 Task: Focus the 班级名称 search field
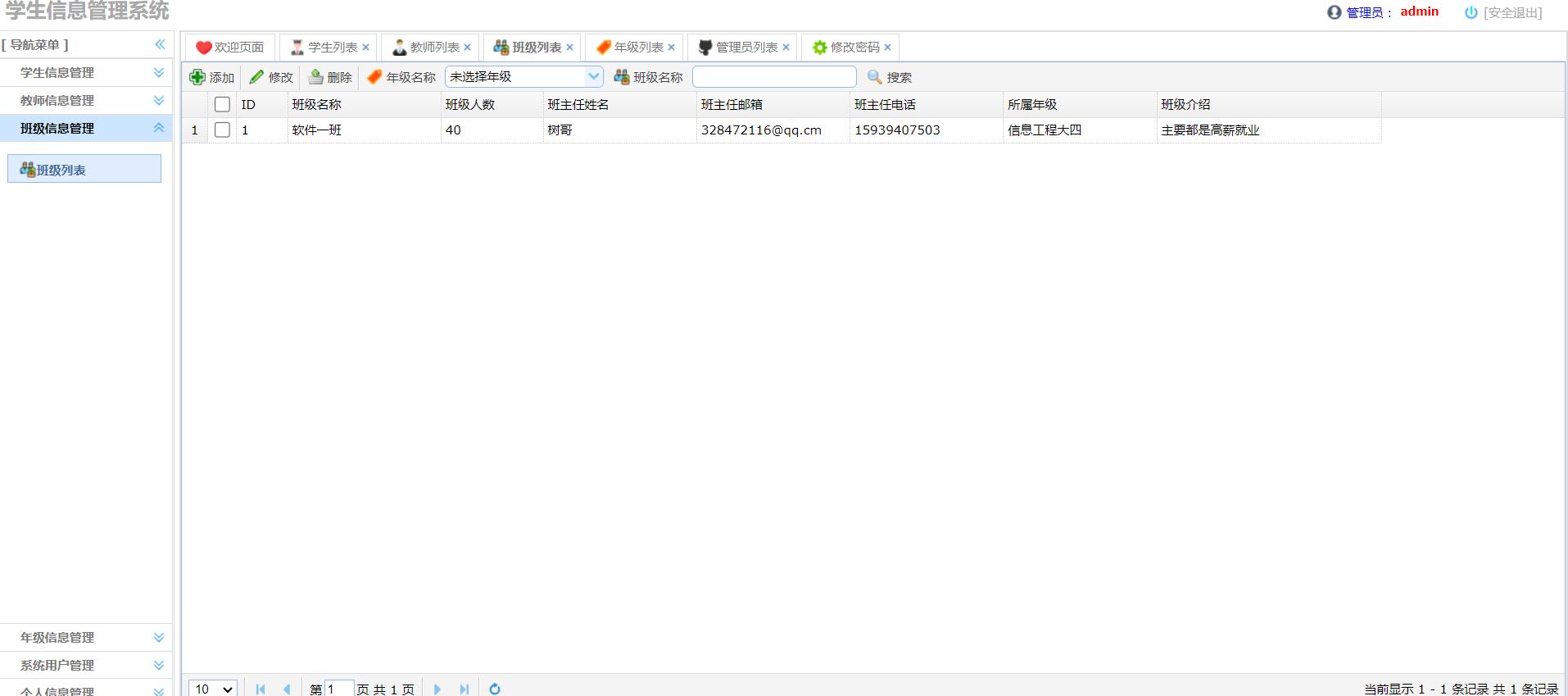pos(774,77)
